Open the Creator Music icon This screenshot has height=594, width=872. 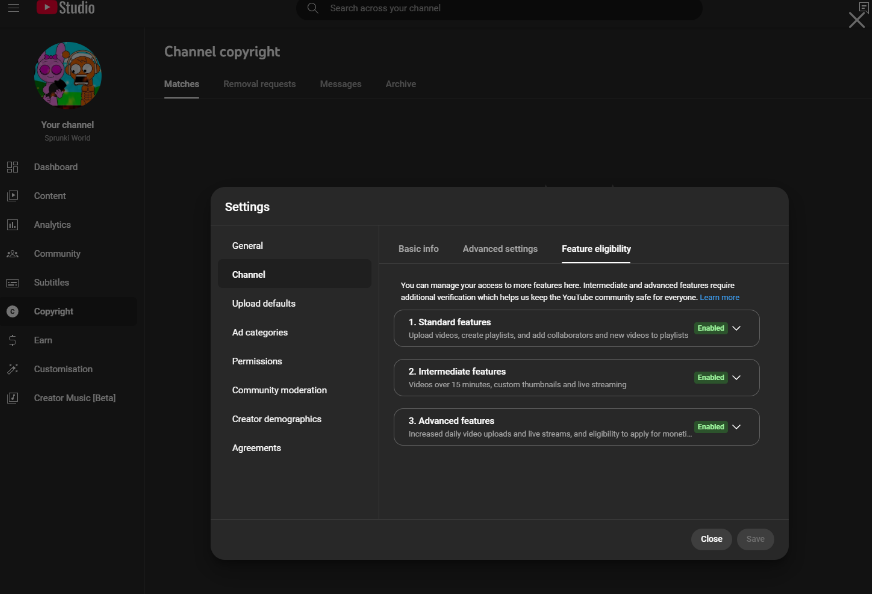pos(12,398)
